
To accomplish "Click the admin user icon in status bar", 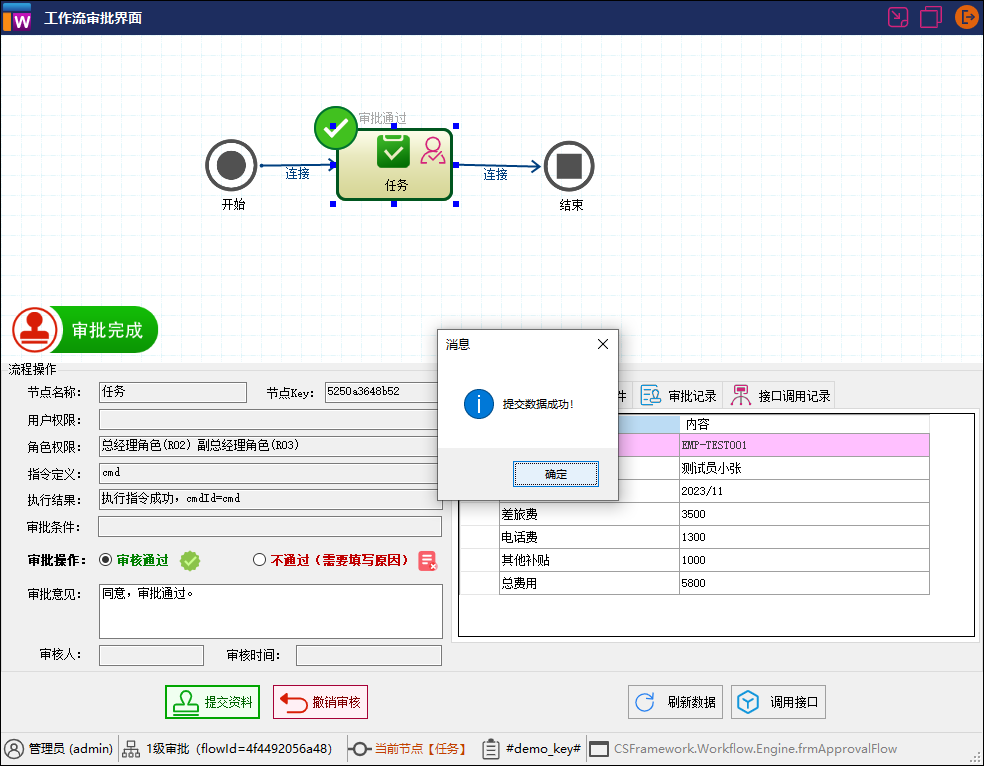I will click(14, 748).
